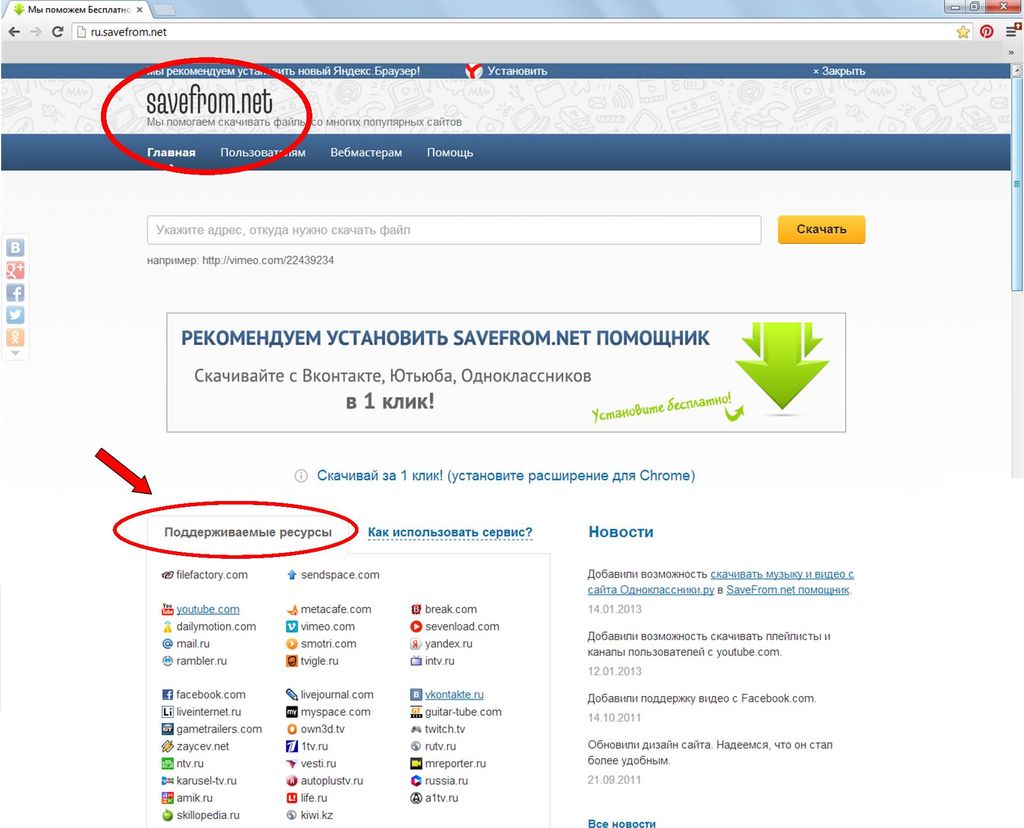This screenshot has width=1024, height=828.
Task: Click the dailymotion.com favicon
Action: [x=167, y=626]
